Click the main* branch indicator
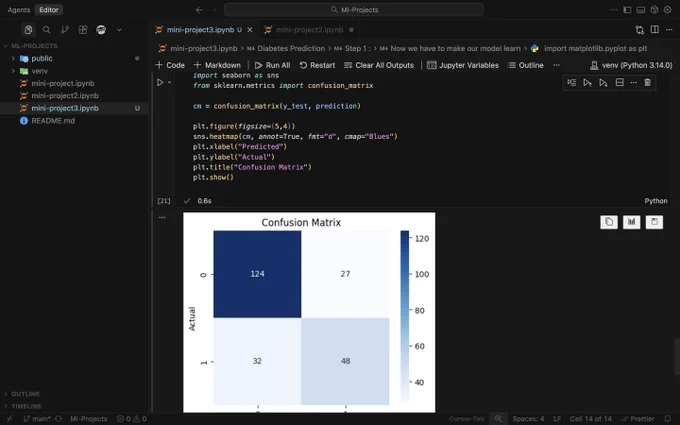 [x=37, y=418]
